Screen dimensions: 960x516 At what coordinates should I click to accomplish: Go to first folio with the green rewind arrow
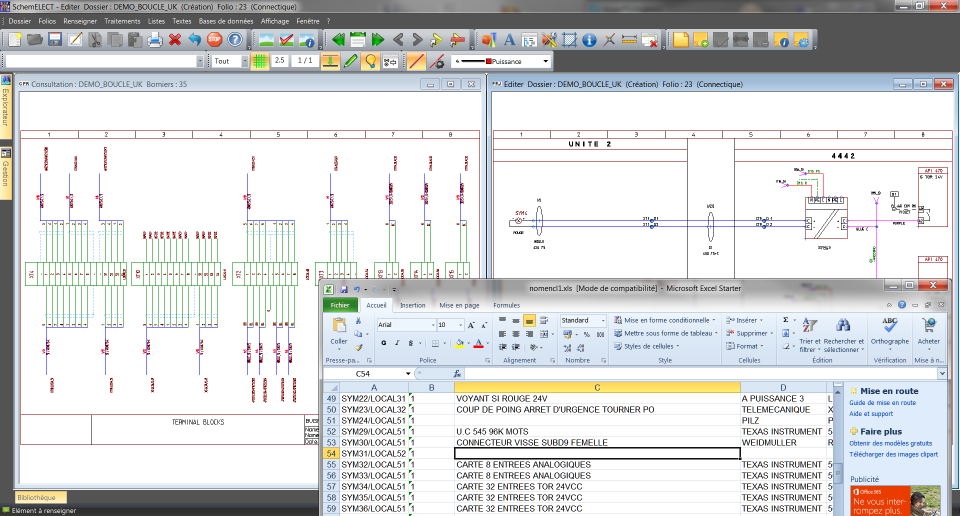(338, 40)
